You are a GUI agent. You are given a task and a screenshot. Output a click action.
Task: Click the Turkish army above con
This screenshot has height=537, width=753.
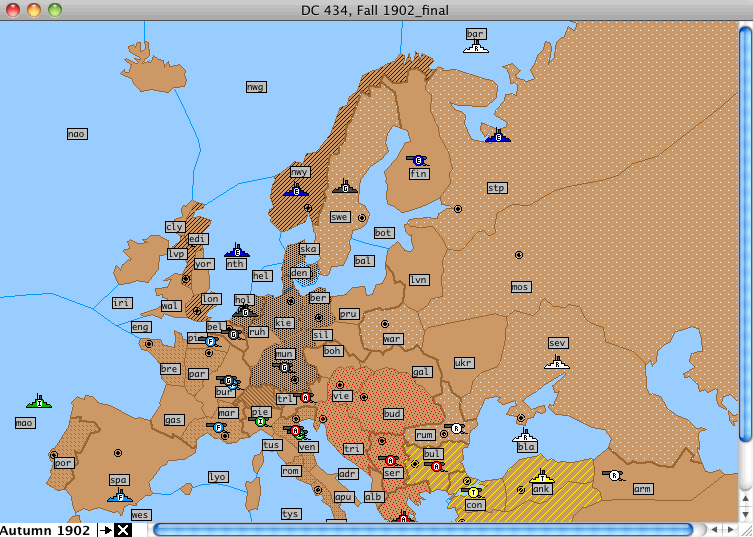[x=473, y=492]
